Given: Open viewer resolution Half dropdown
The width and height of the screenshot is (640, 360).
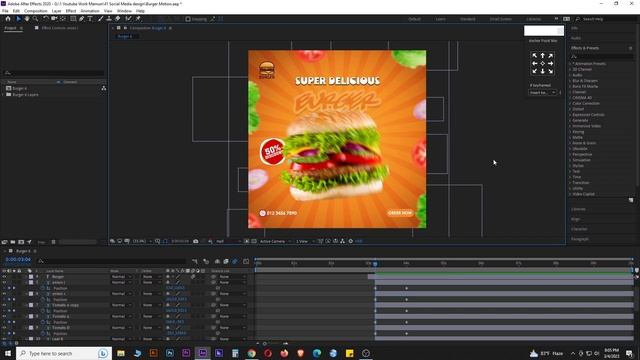Looking at the screenshot, I should tap(228, 241).
